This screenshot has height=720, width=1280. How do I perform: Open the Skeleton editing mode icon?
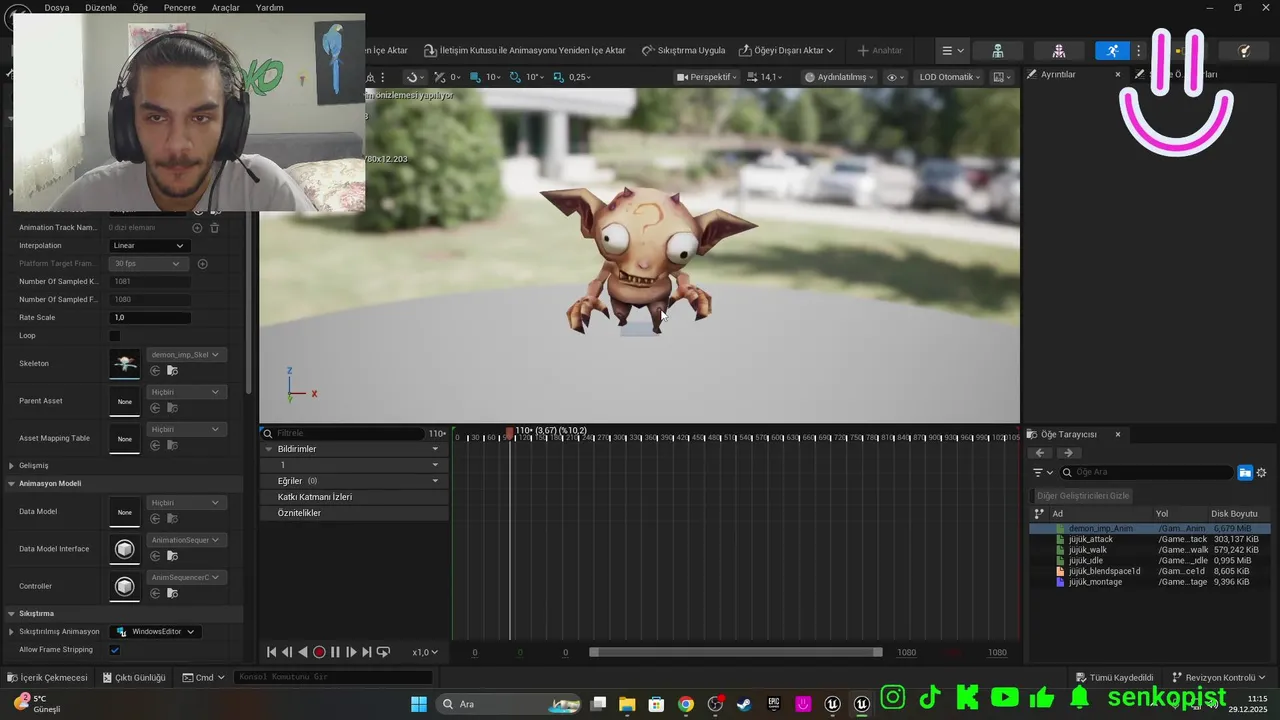point(998,50)
